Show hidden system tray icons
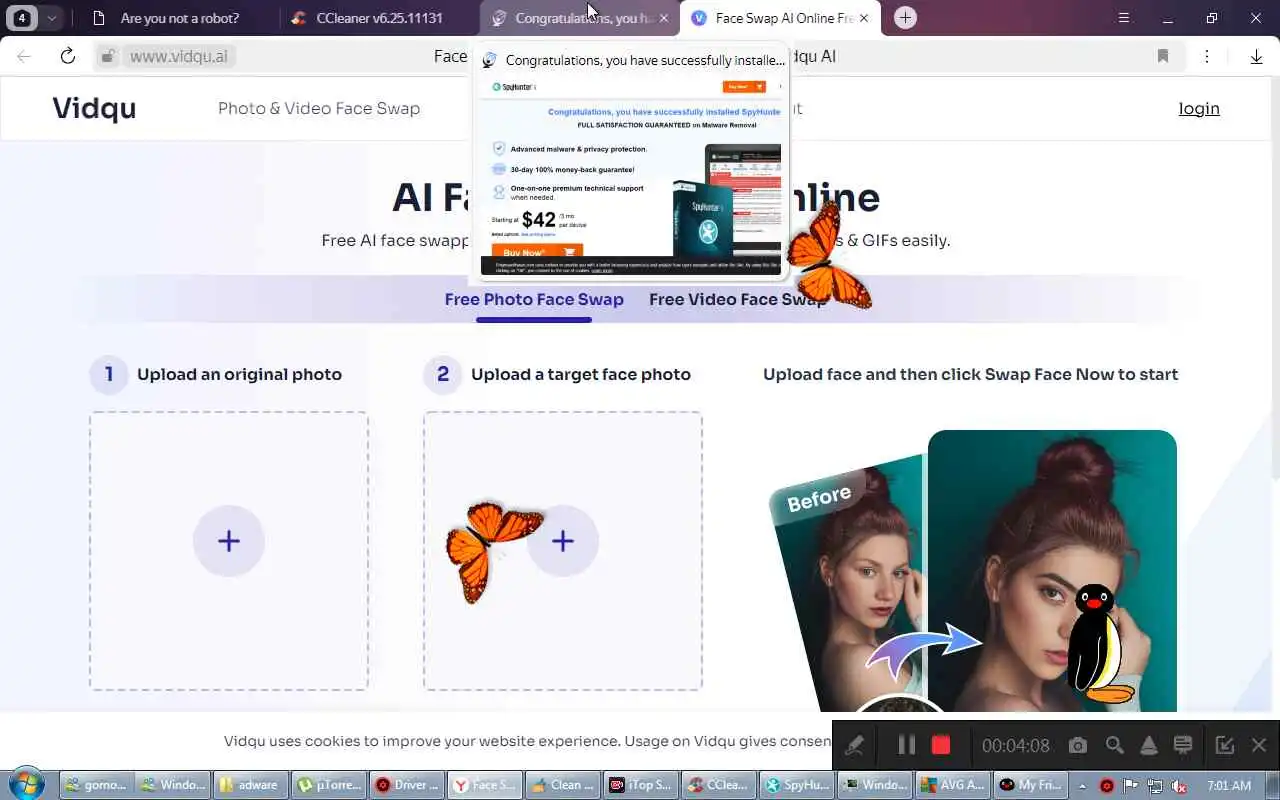1280x800 pixels. 1082,786
